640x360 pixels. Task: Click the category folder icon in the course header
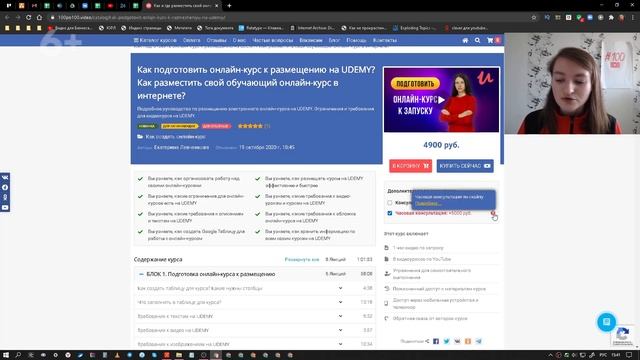click(140, 137)
